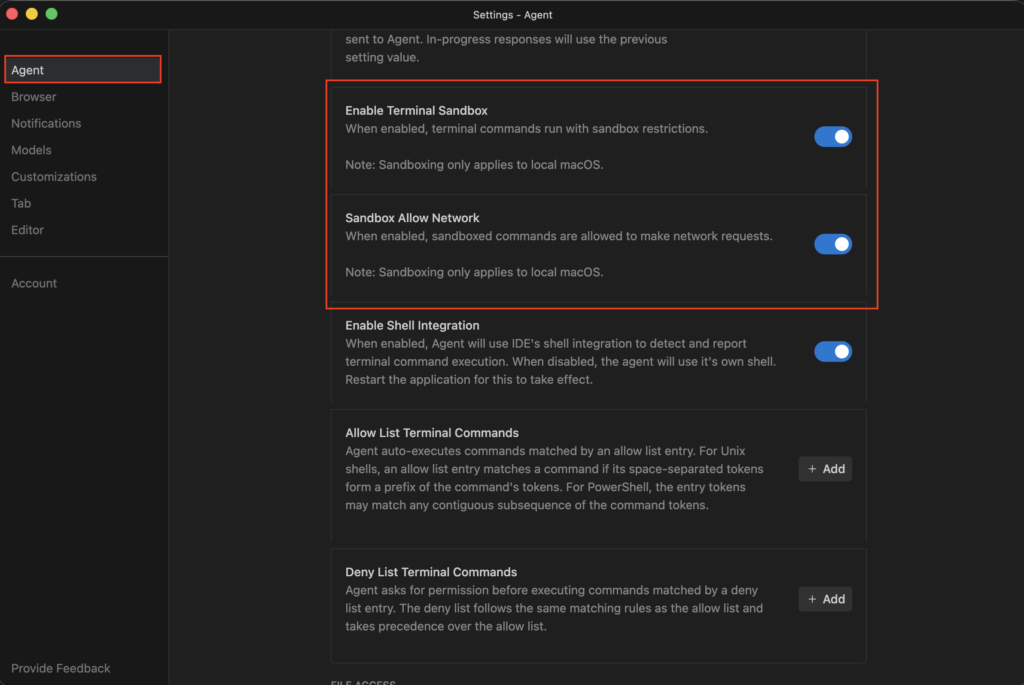Go to Notifications settings
This screenshot has height=685, width=1024.
tap(46, 124)
